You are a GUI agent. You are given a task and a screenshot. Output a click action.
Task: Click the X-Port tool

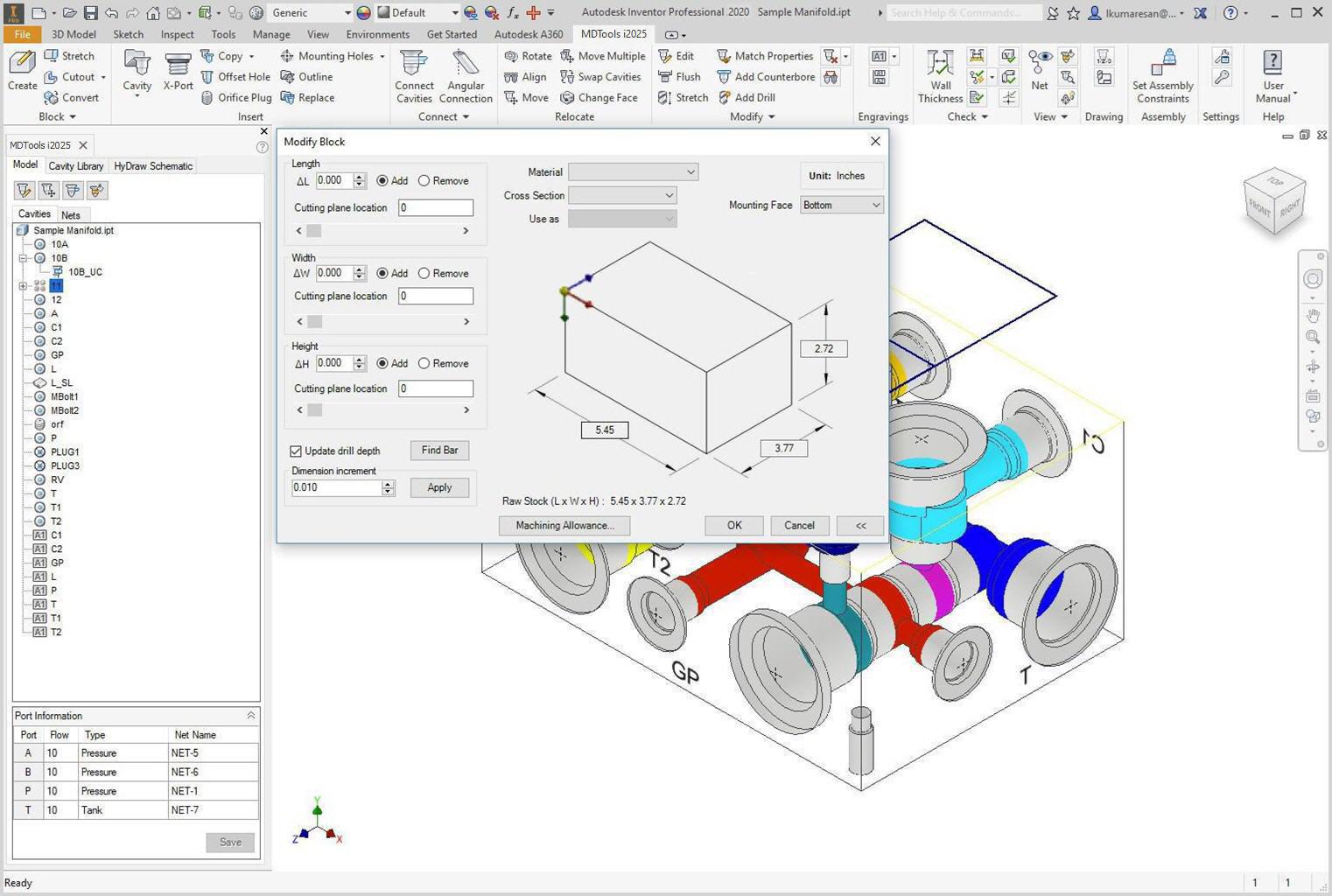[x=178, y=70]
